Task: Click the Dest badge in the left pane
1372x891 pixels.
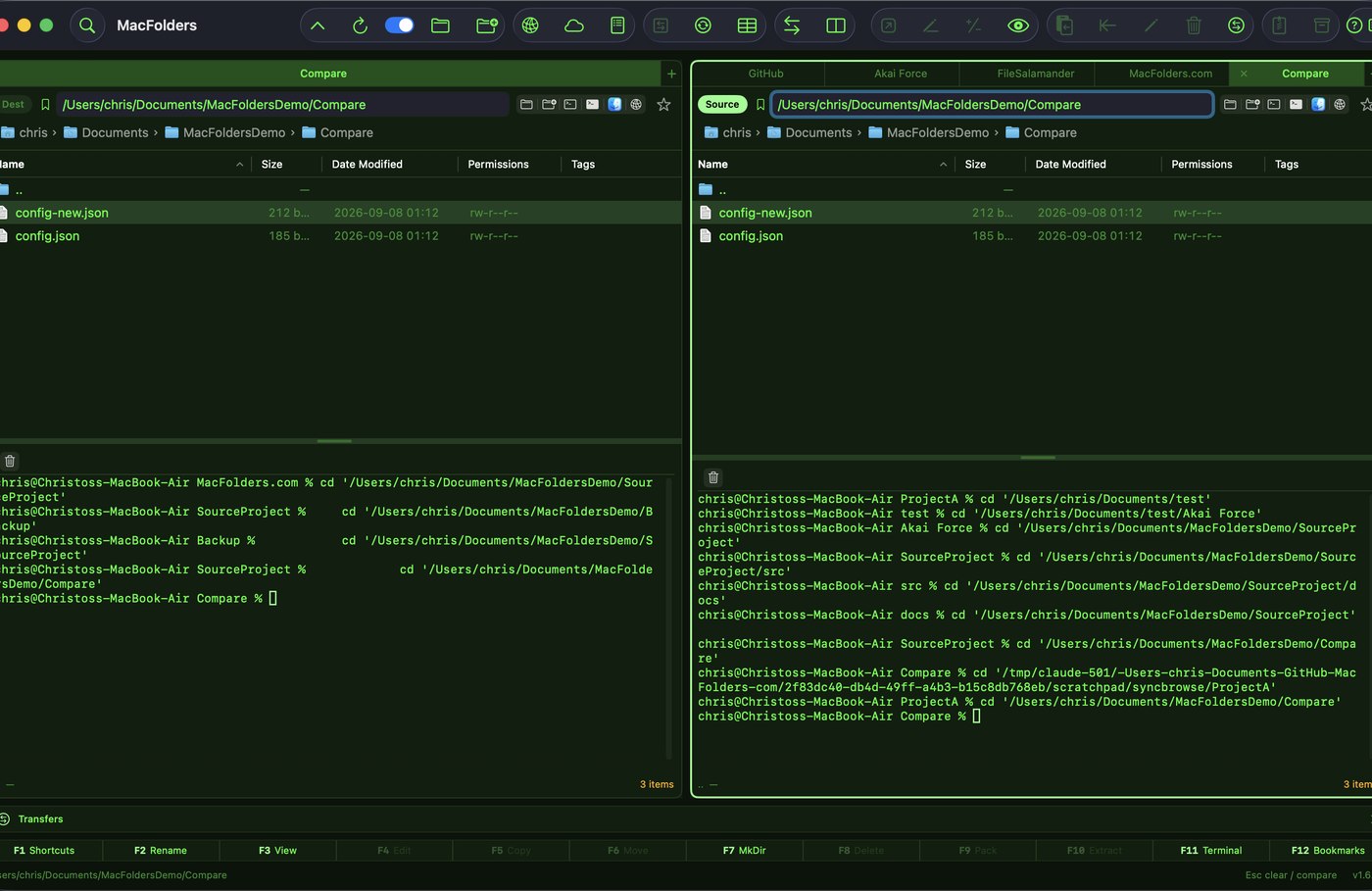Action: pos(14,105)
